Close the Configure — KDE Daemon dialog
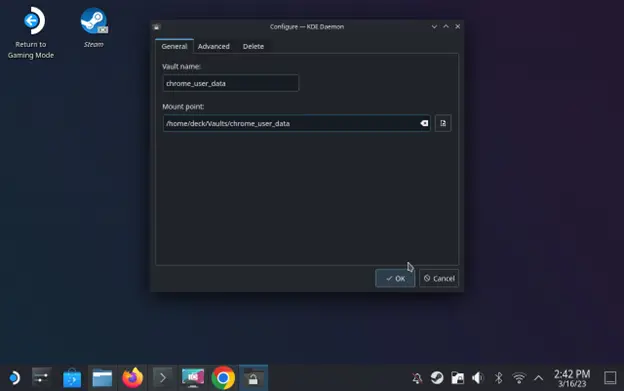624x391 pixels. click(458, 27)
